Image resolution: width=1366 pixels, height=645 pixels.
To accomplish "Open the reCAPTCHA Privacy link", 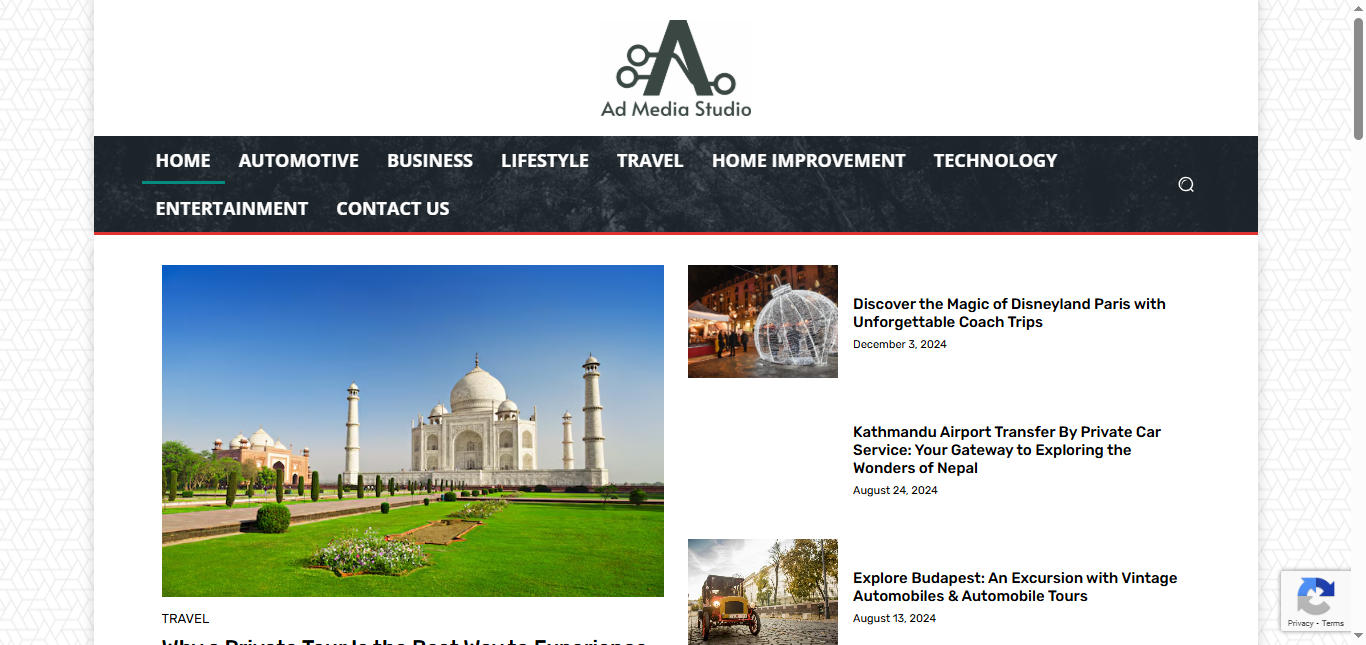I will click(1300, 623).
